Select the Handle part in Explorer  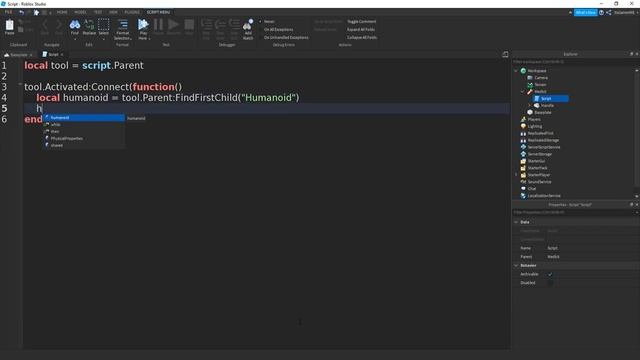pos(544,105)
